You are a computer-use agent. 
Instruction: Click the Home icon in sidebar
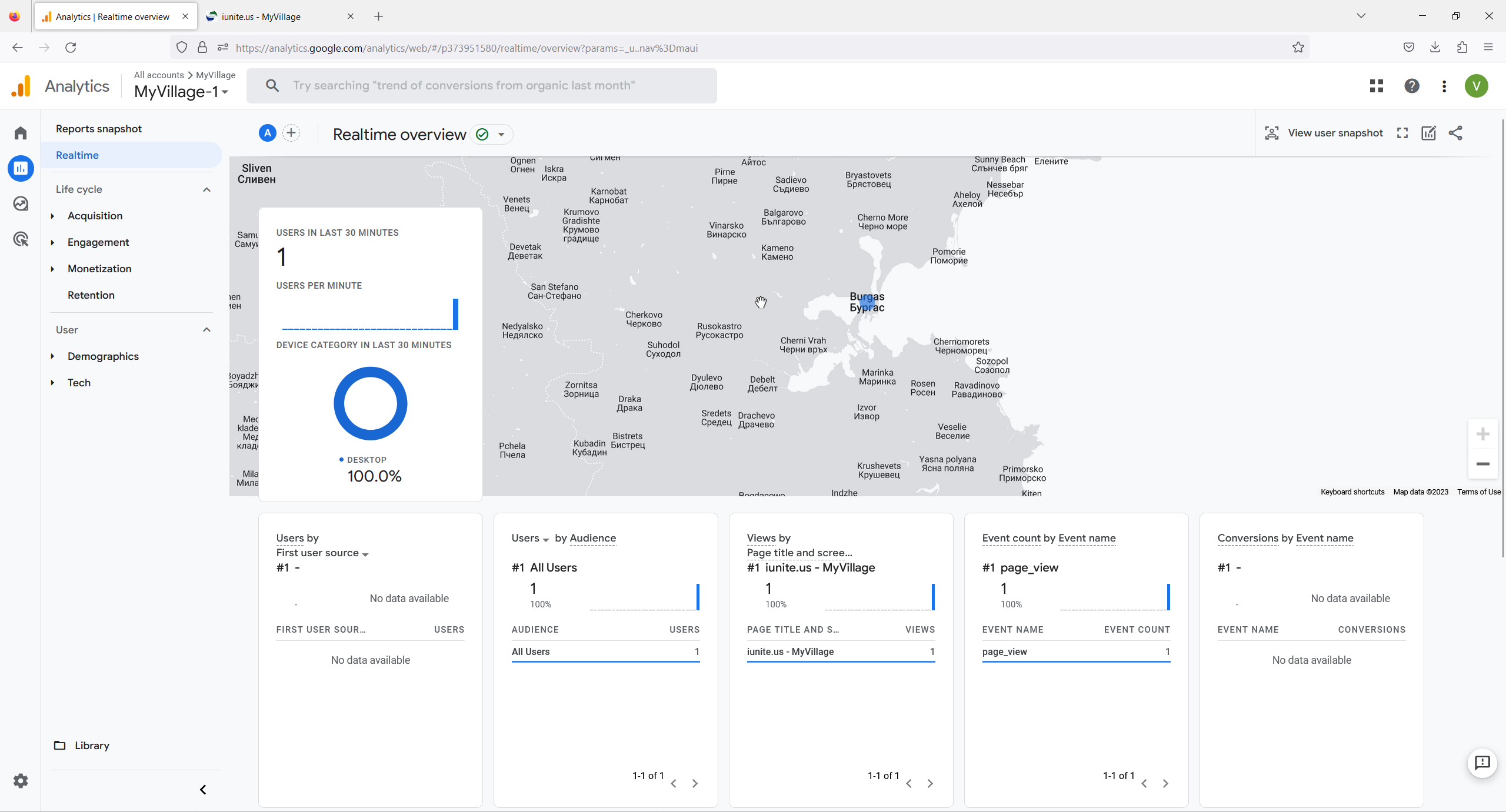click(21, 133)
